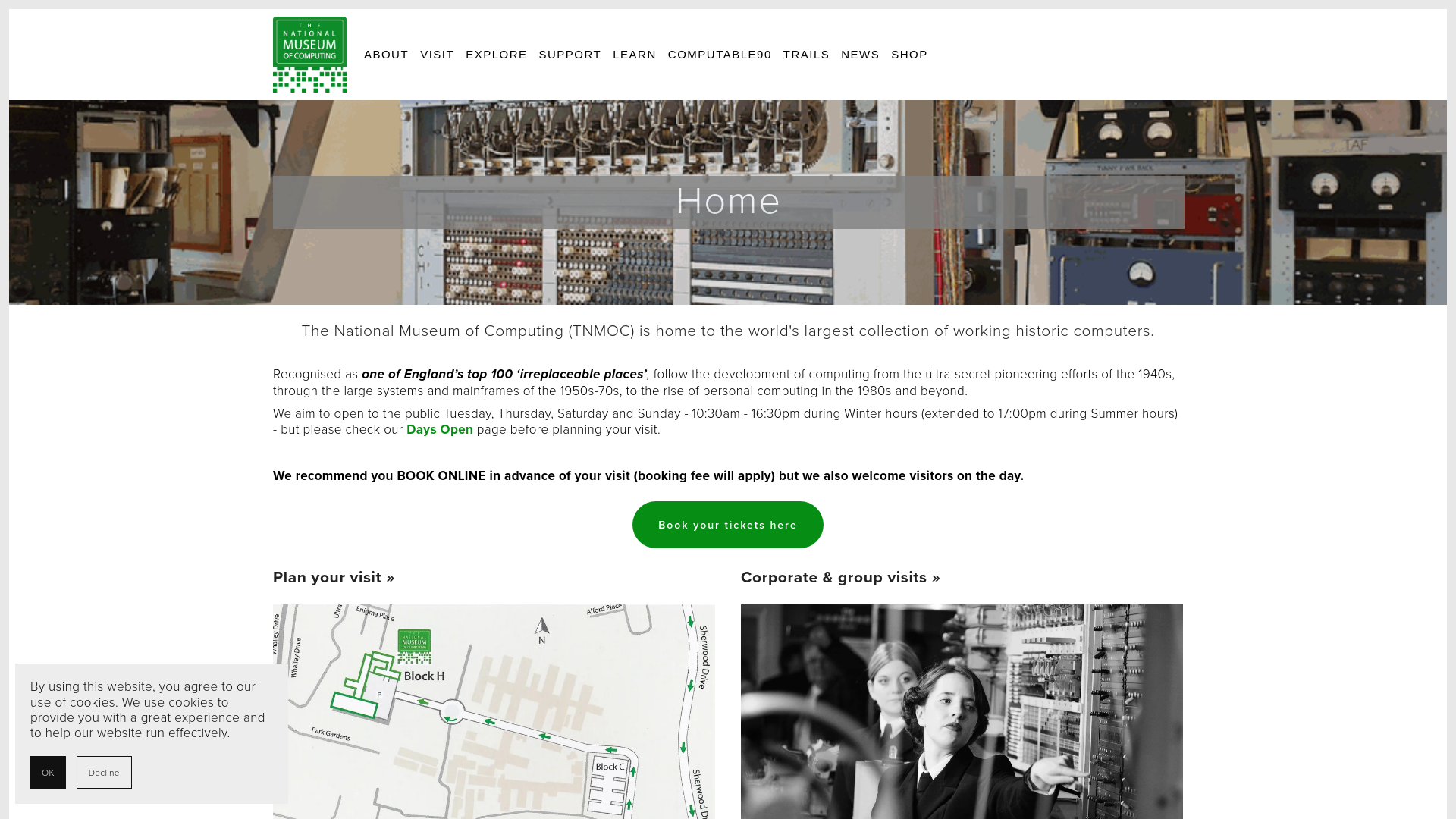Click the 'irreplaceable places' bold text
Image resolution: width=1456 pixels, height=819 pixels.
504,375
